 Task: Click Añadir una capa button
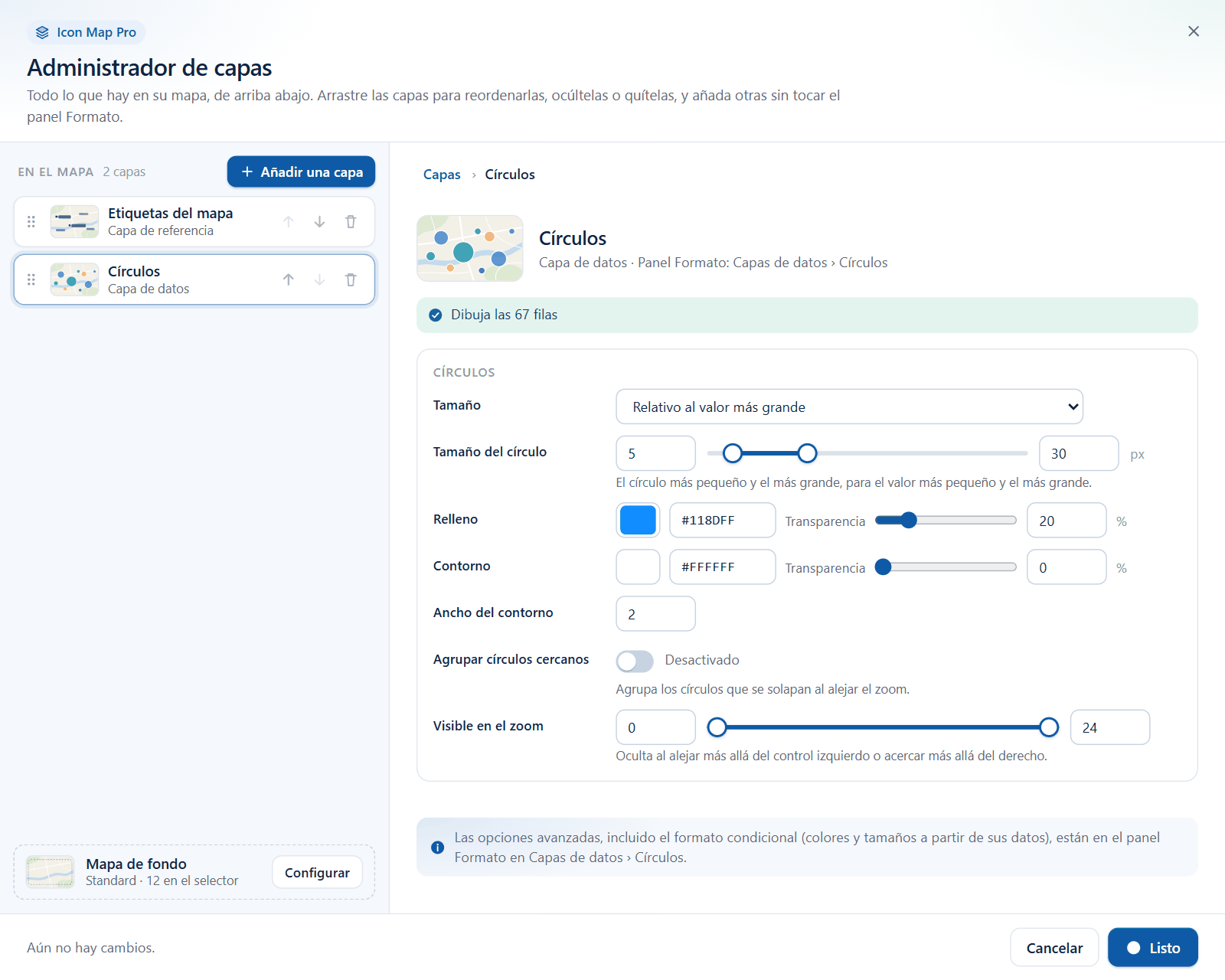(301, 171)
